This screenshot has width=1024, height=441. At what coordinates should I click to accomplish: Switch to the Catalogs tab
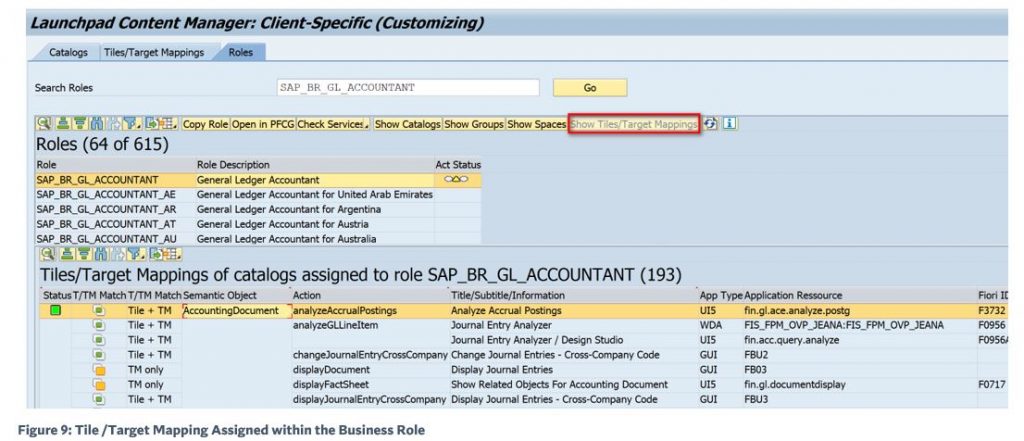[68, 52]
